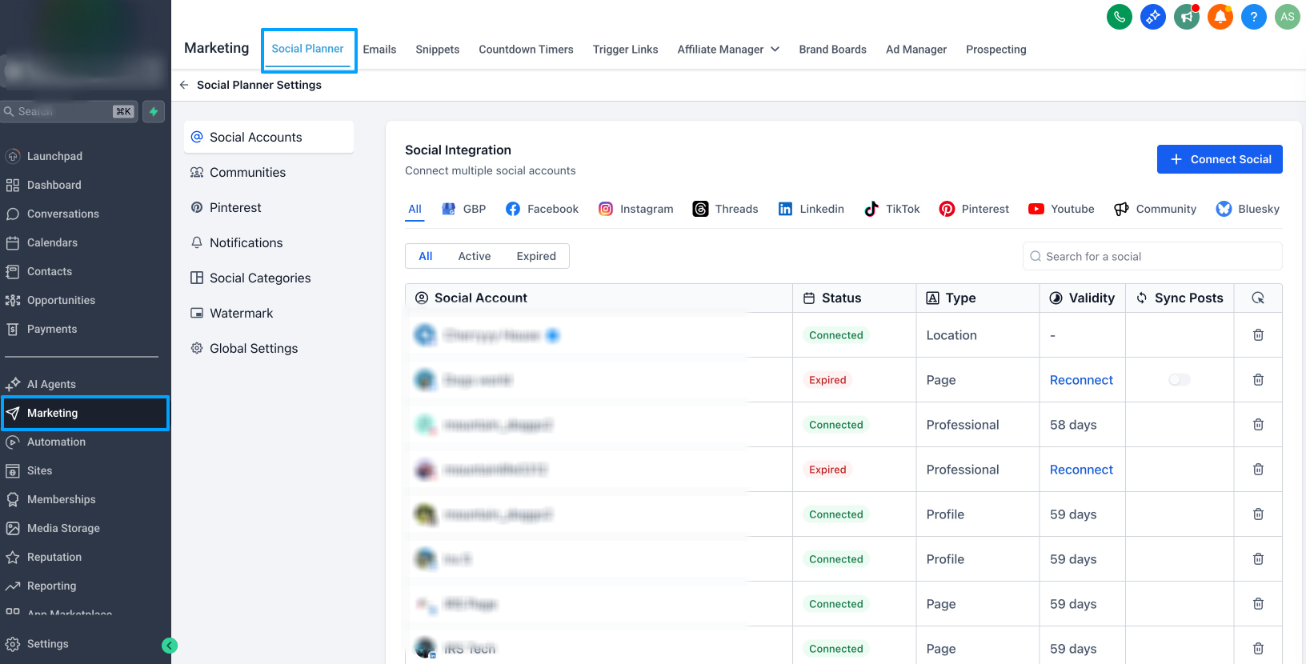Open the orange notifications bell

coord(1219,16)
